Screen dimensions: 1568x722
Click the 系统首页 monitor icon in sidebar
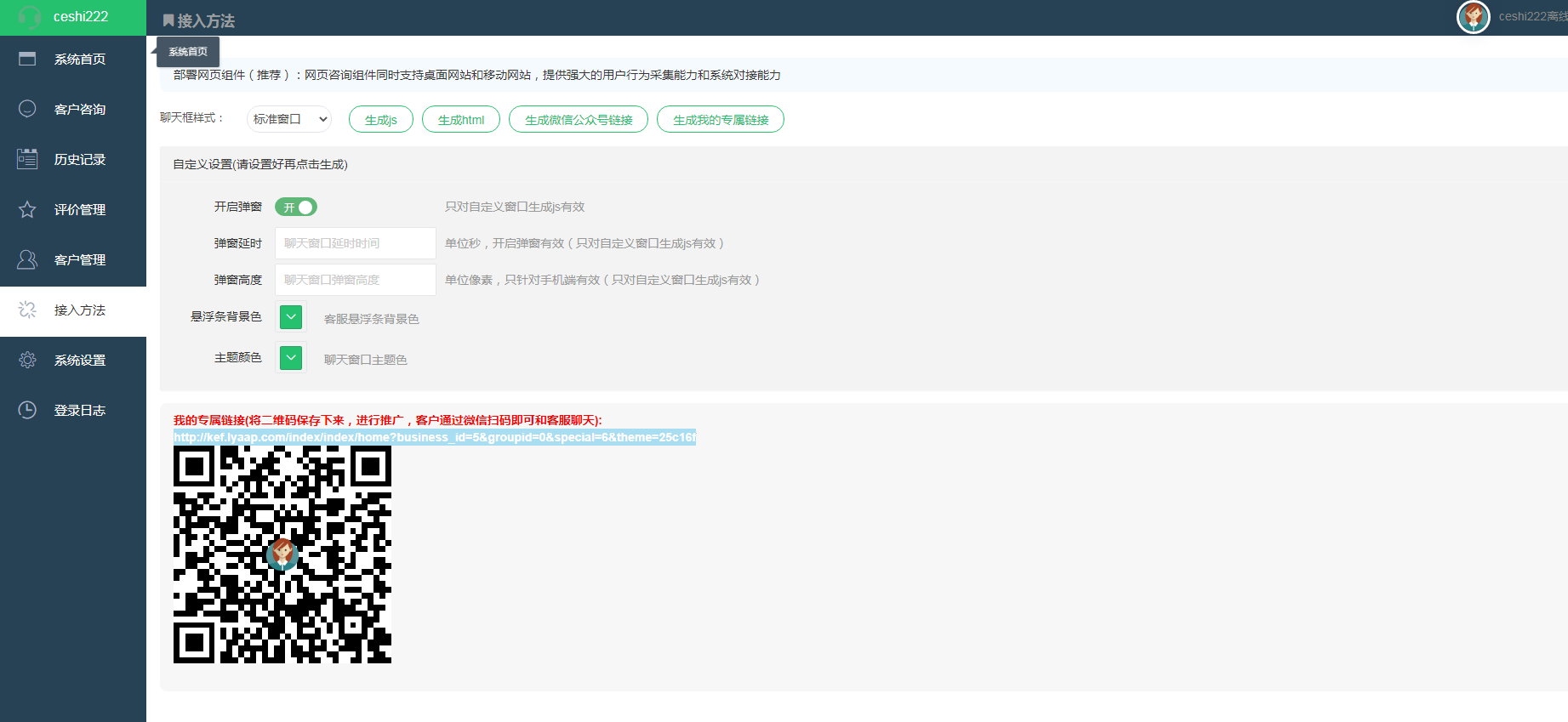[x=27, y=59]
